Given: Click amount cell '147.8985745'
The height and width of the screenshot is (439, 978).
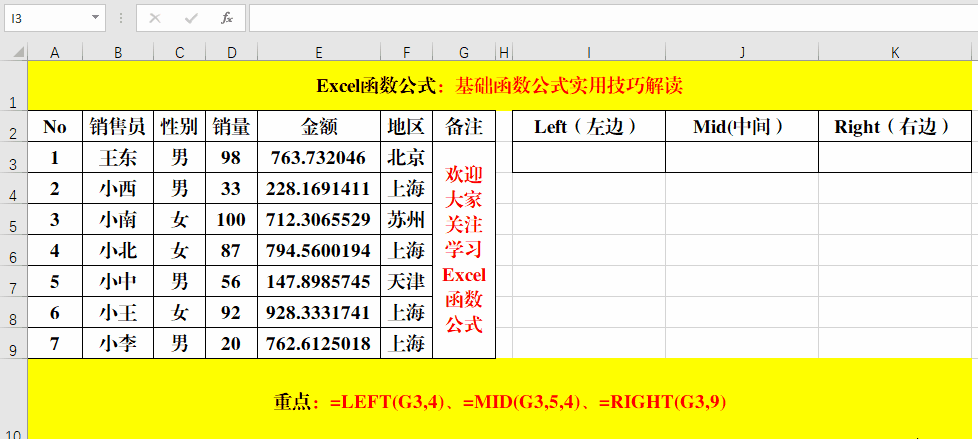Looking at the screenshot, I should click(319, 281).
